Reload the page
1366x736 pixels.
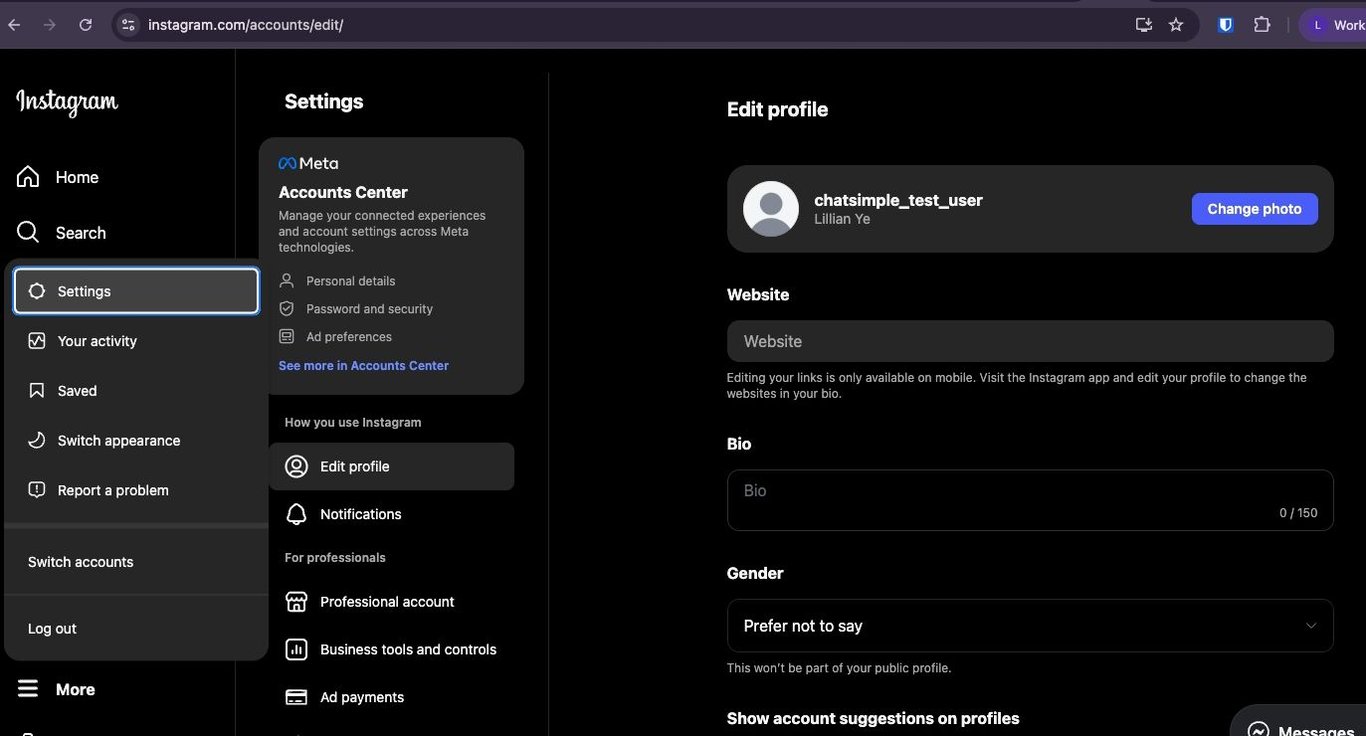coord(85,25)
